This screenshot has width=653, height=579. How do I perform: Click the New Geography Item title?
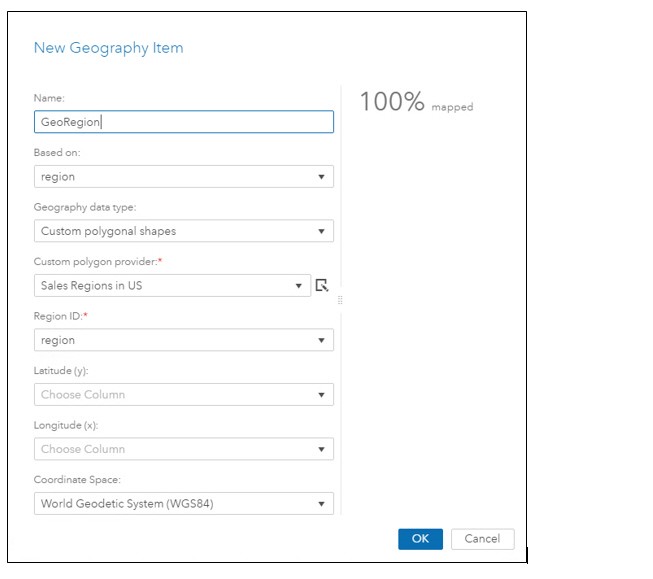[x=108, y=48]
